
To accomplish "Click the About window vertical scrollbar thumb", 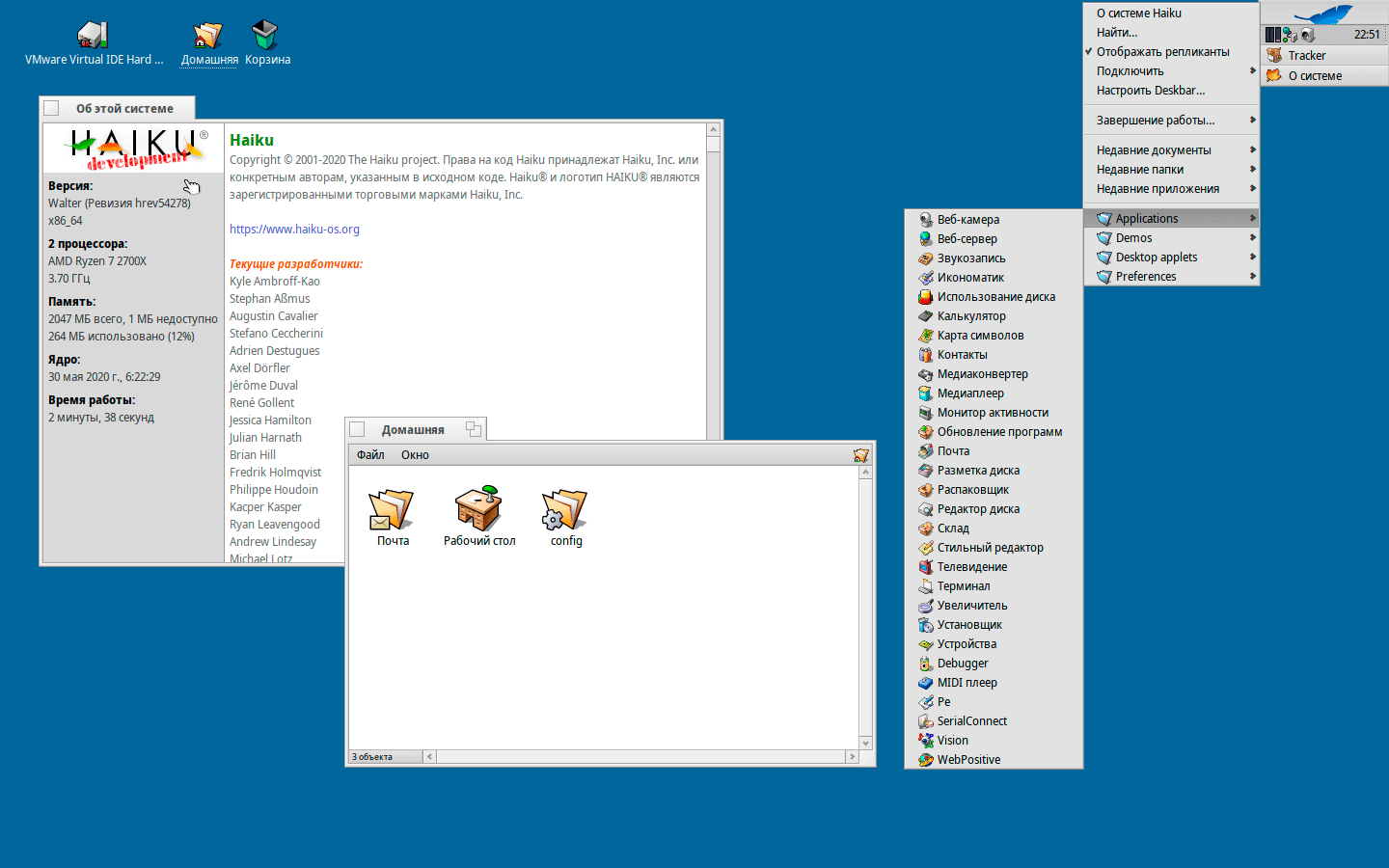I will tap(714, 145).
